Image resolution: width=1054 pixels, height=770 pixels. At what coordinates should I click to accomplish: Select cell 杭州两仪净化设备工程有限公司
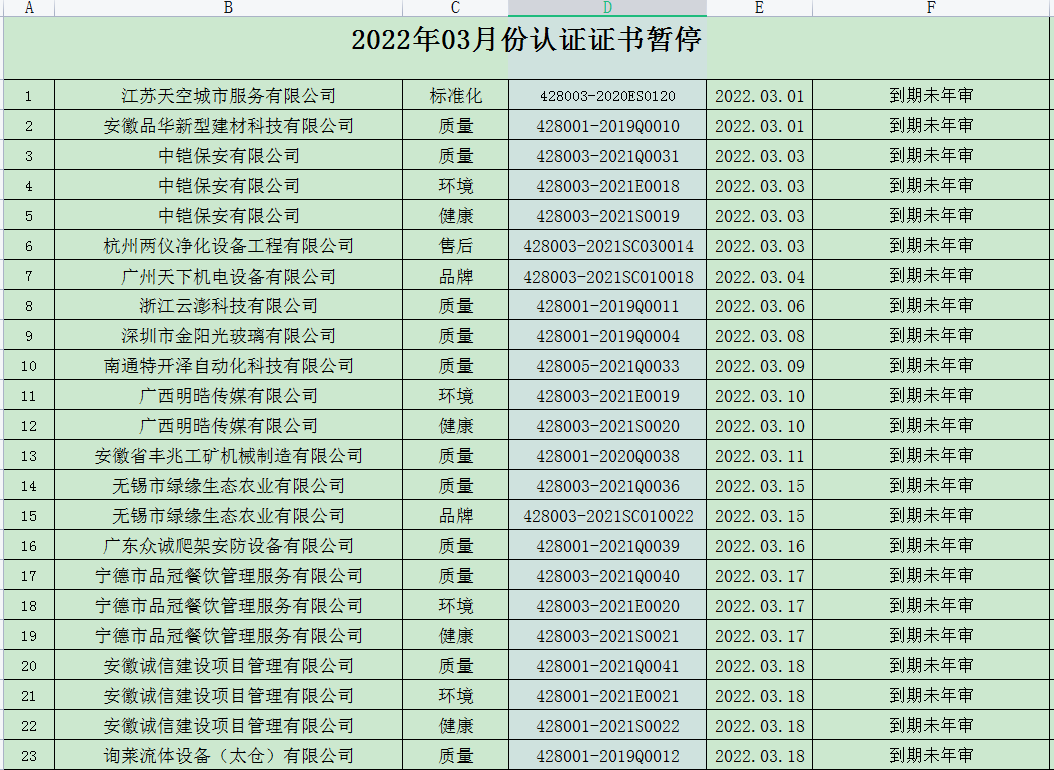click(x=229, y=246)
